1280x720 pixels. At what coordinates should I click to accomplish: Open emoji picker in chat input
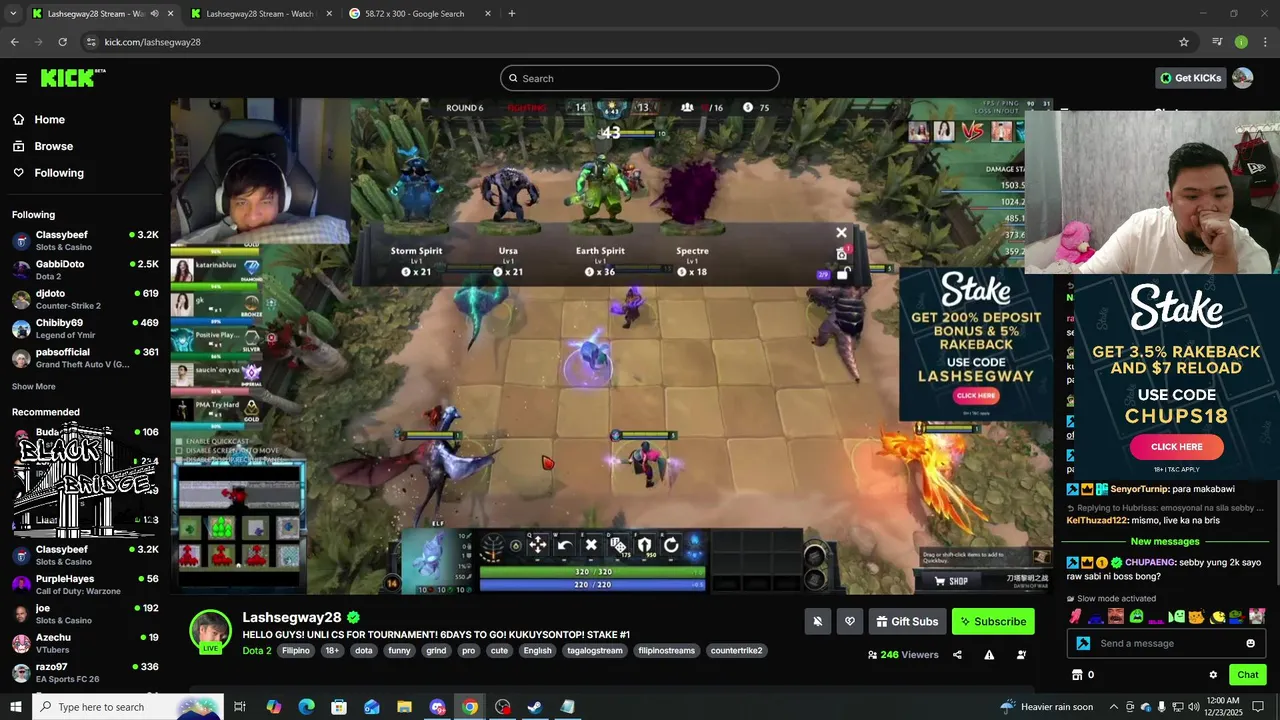[1250, 643]
